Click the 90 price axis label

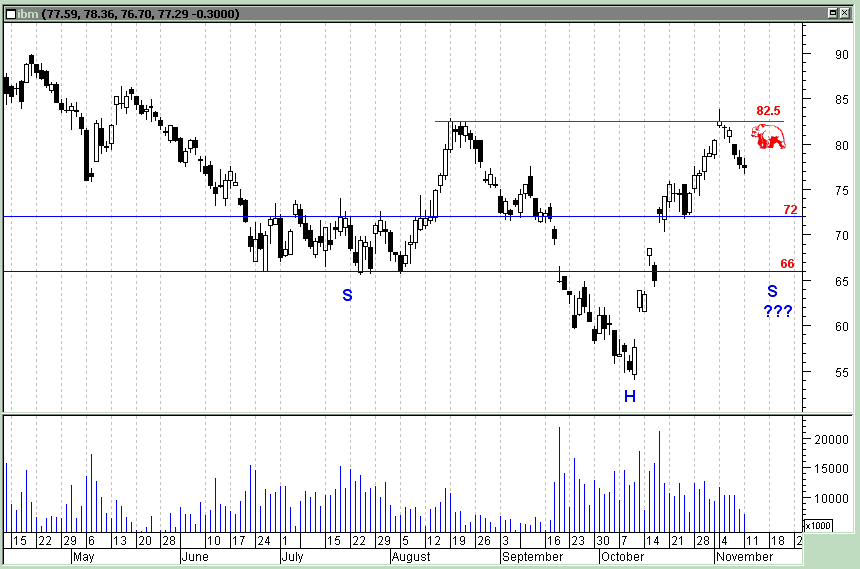(841, 54)
